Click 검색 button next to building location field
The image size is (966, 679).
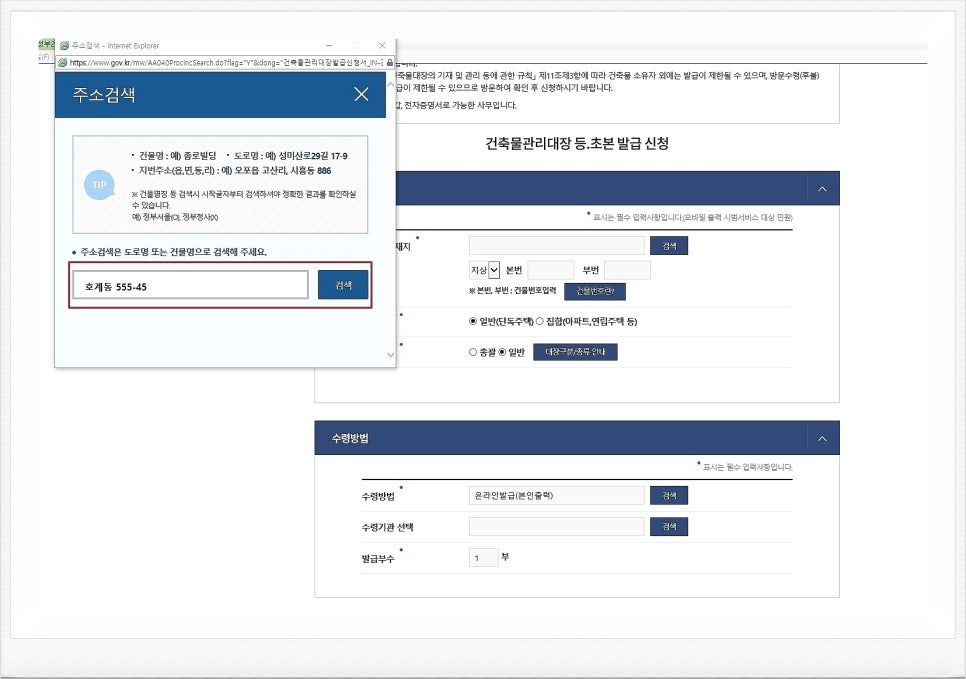coord(669,246)
